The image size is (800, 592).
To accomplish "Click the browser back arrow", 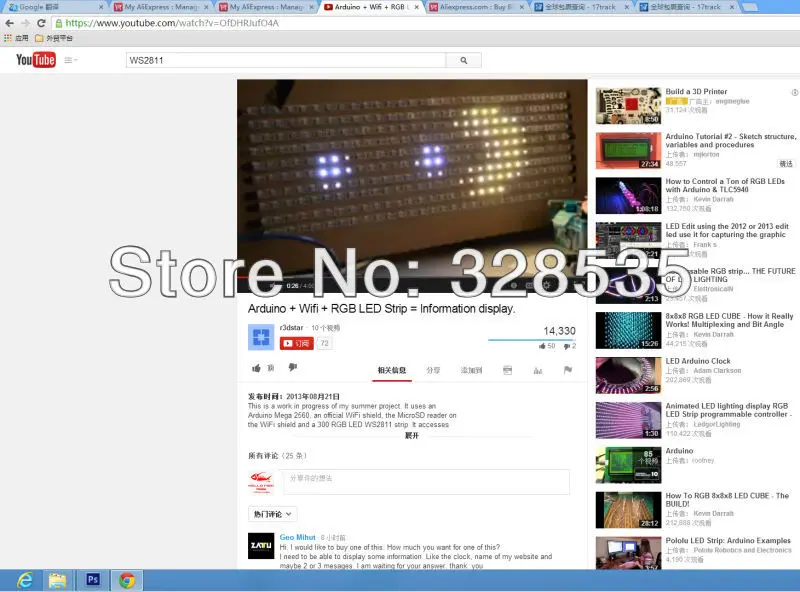I will 9,23.
